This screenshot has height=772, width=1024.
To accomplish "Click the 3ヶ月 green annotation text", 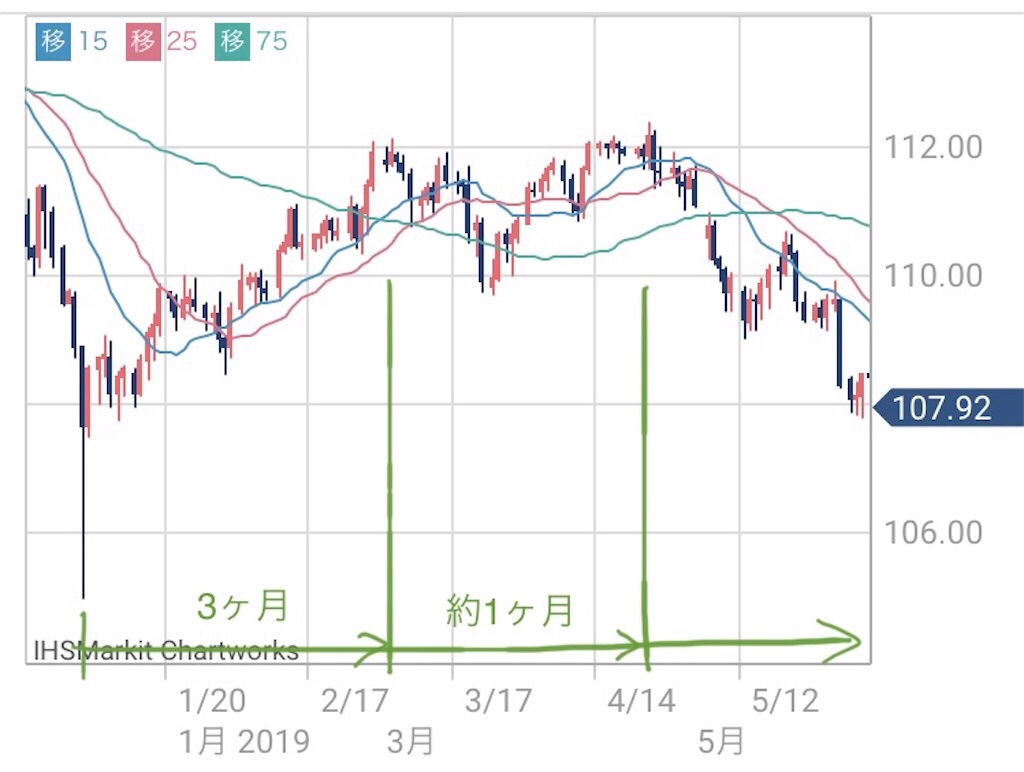I will 242,605.
